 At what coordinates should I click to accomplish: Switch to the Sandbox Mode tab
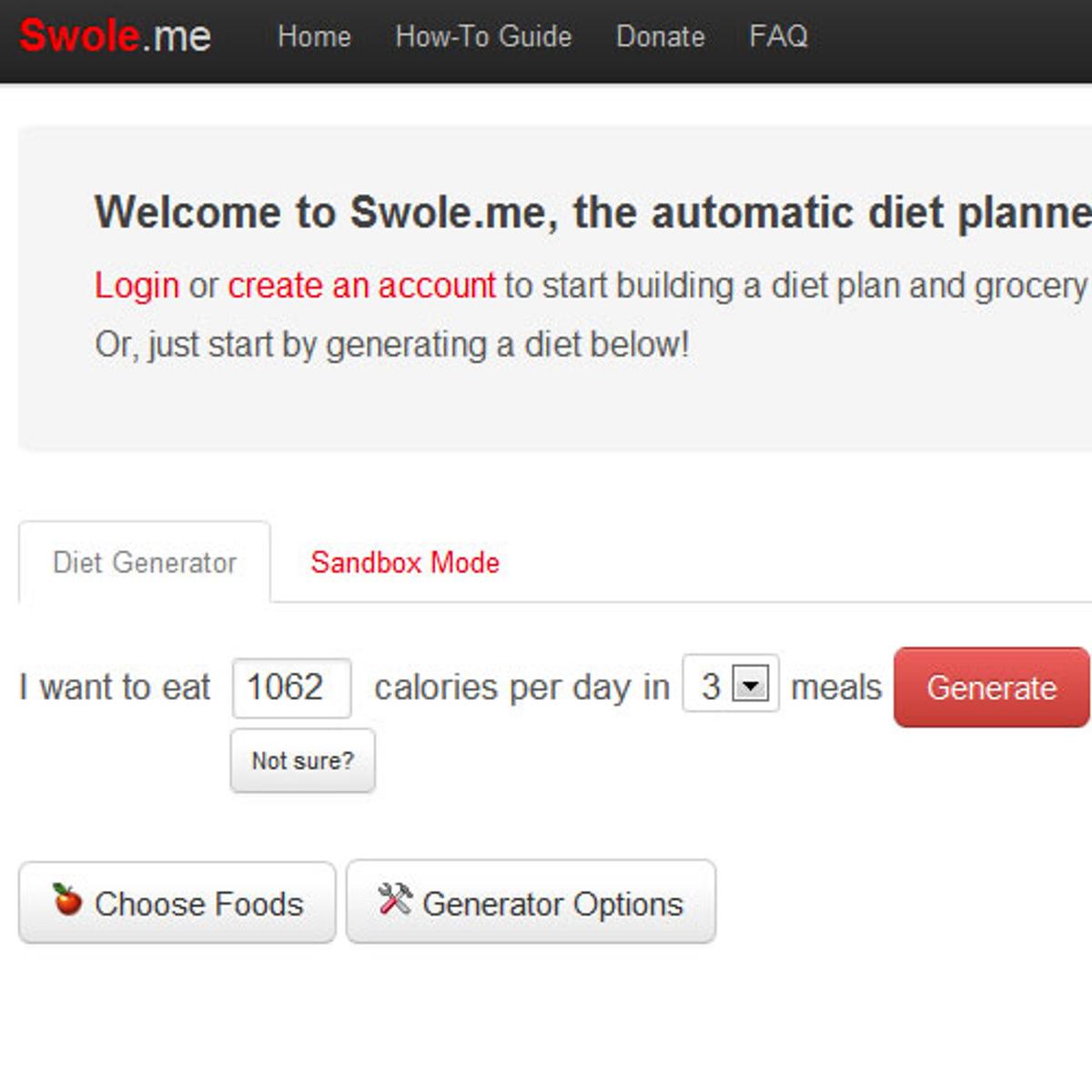[405, 562]
